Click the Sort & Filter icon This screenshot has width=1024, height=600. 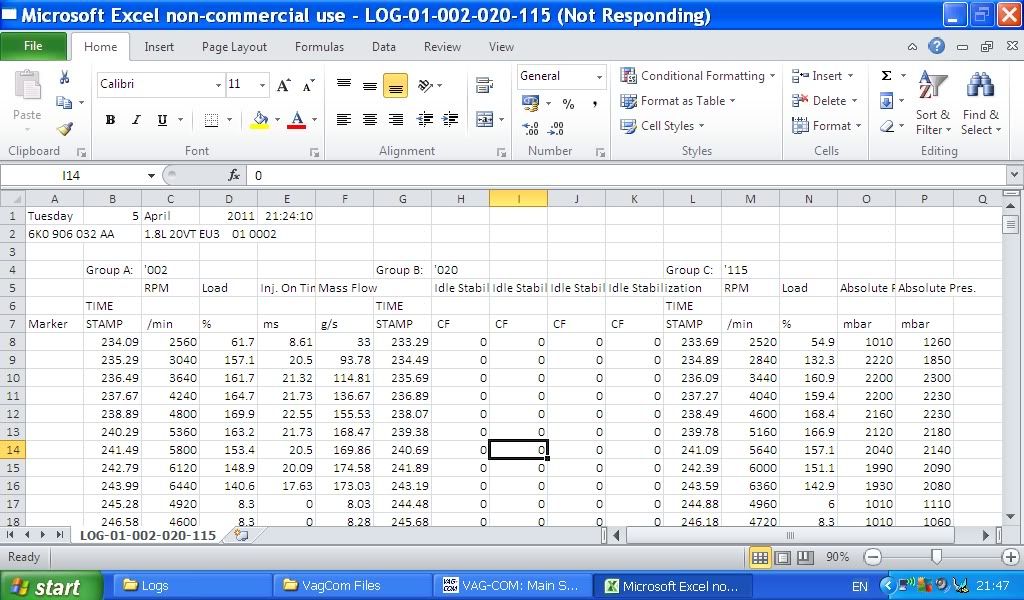(932, 102)
